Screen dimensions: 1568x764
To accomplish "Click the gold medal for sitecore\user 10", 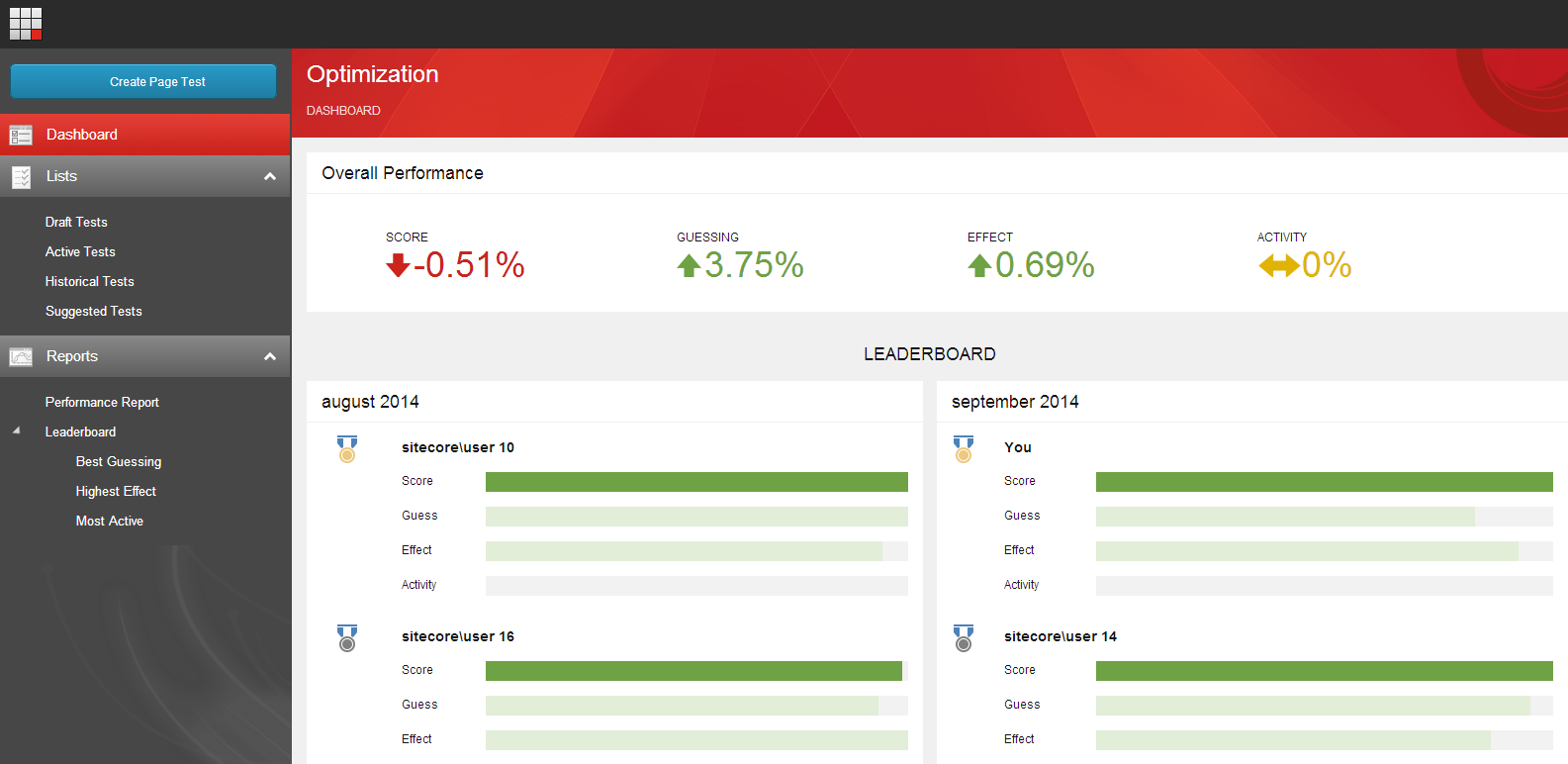I will (347, 449).
